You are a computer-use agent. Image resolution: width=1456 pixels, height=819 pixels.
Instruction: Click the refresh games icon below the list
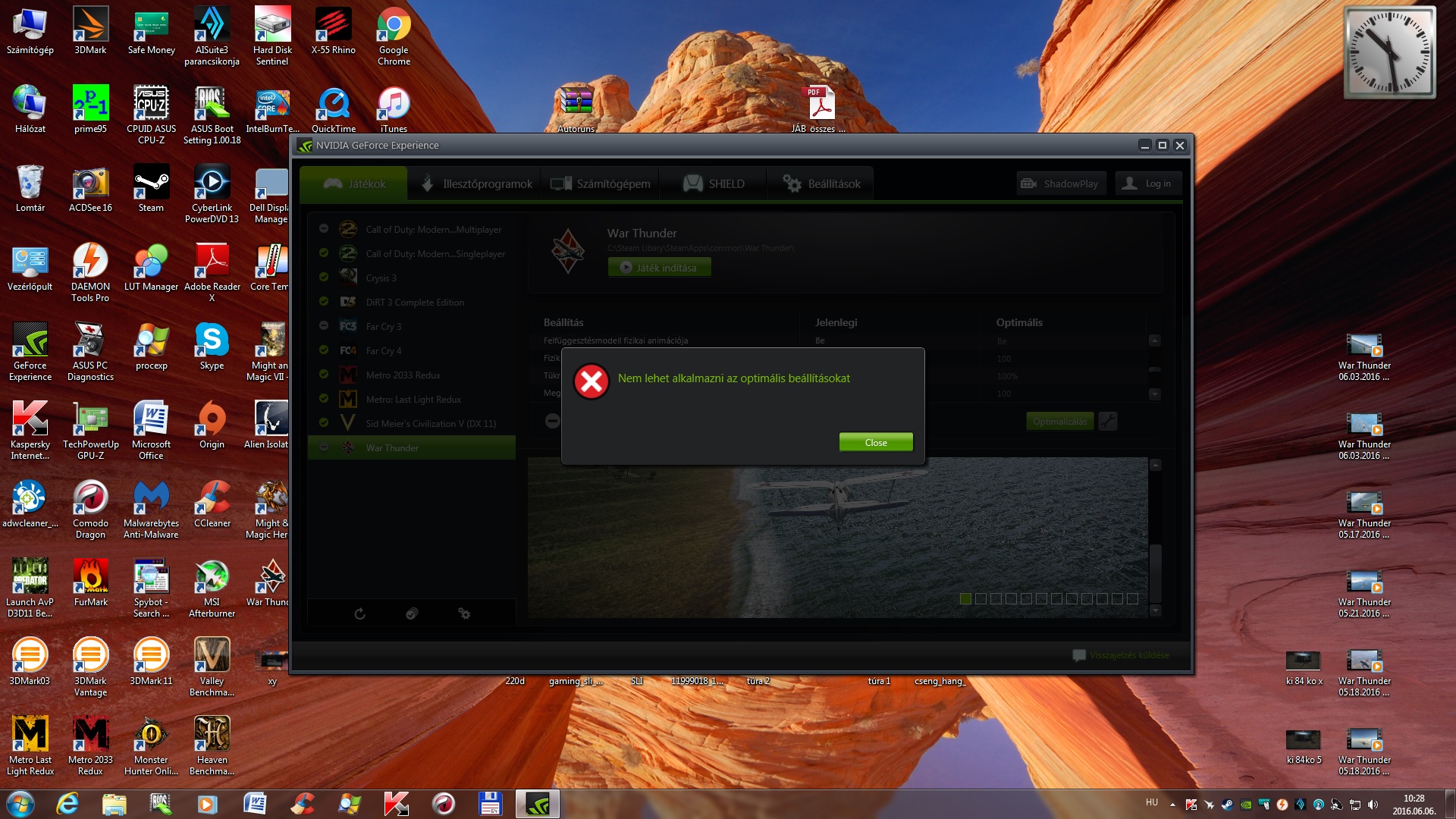tap(359, 613)
